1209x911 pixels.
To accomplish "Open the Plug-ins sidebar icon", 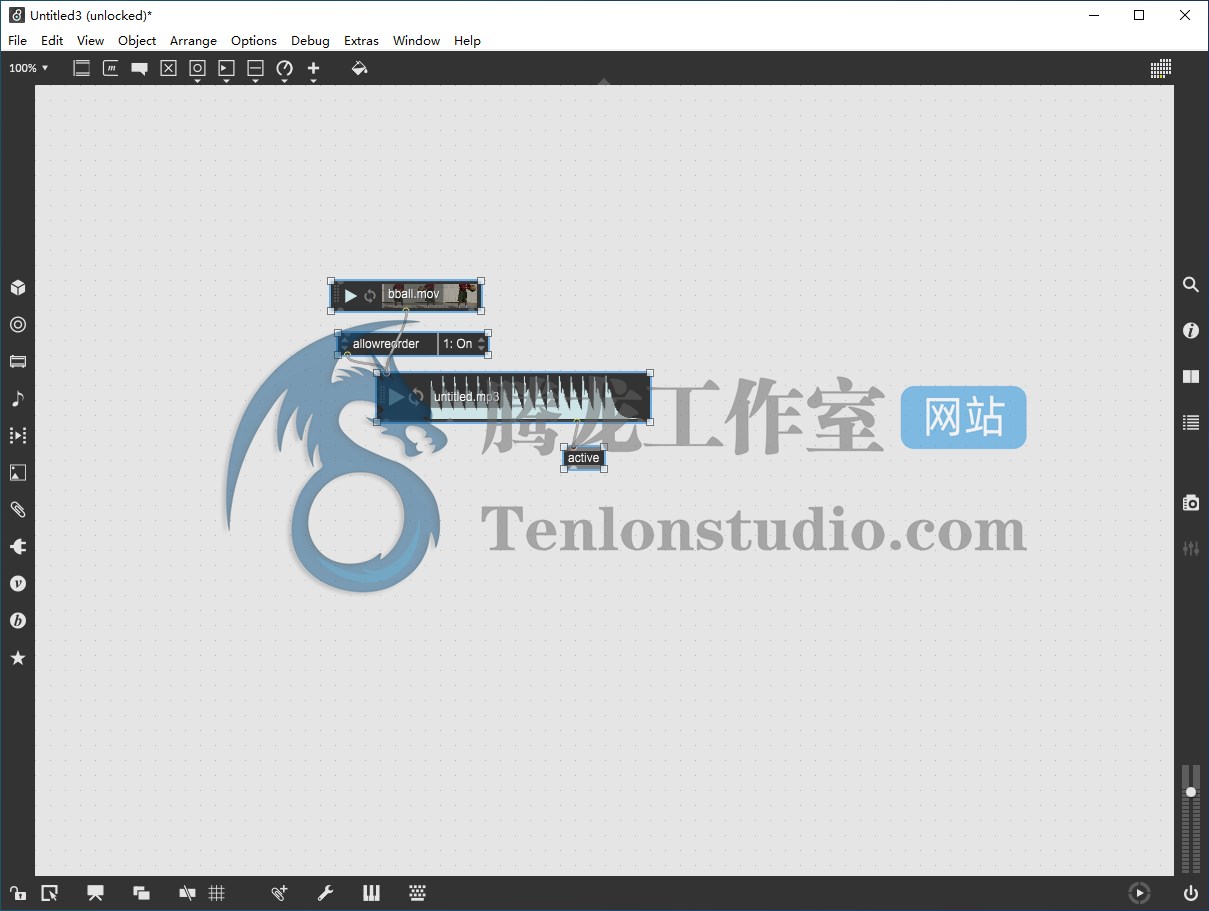I will 17,547.
